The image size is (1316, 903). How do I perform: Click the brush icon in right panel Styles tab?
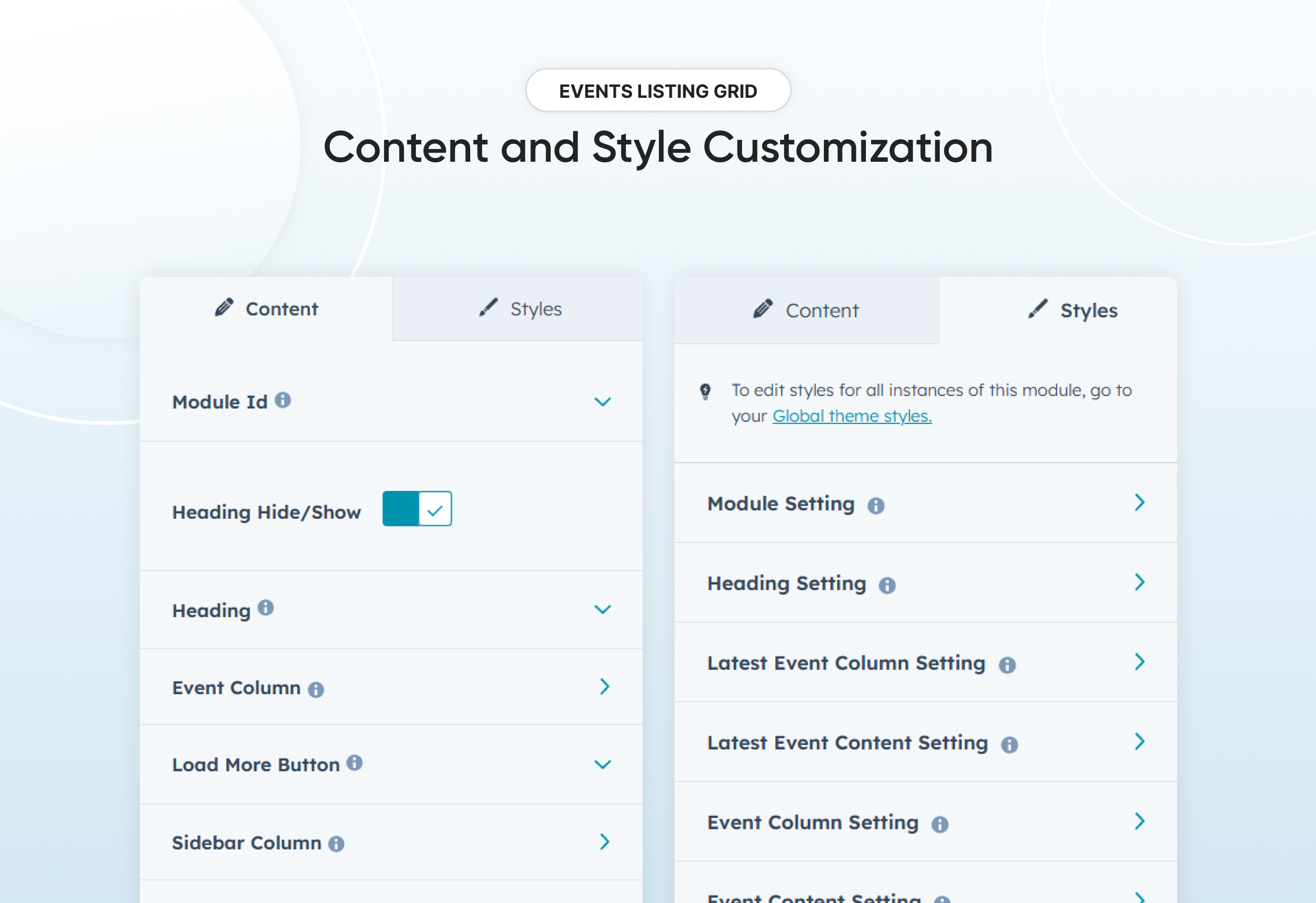tap(1038, 308)
